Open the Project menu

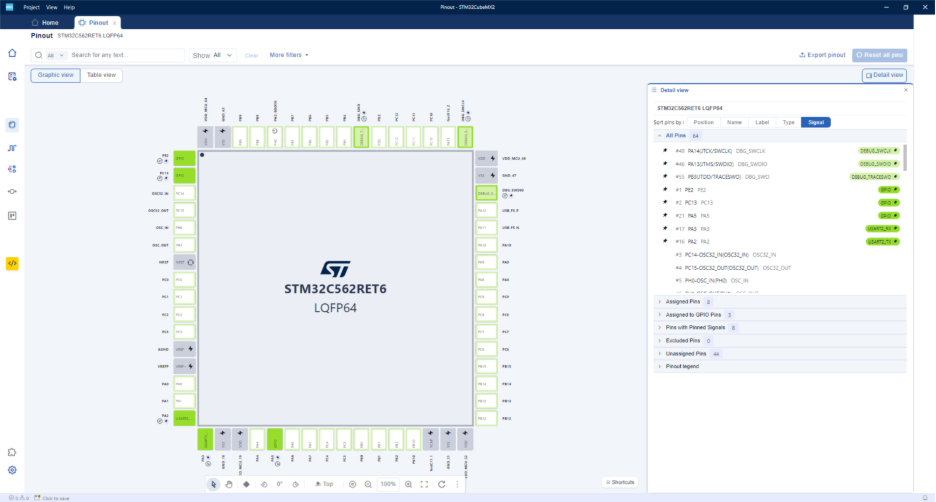pyautogui.click(x=31, y=7)
